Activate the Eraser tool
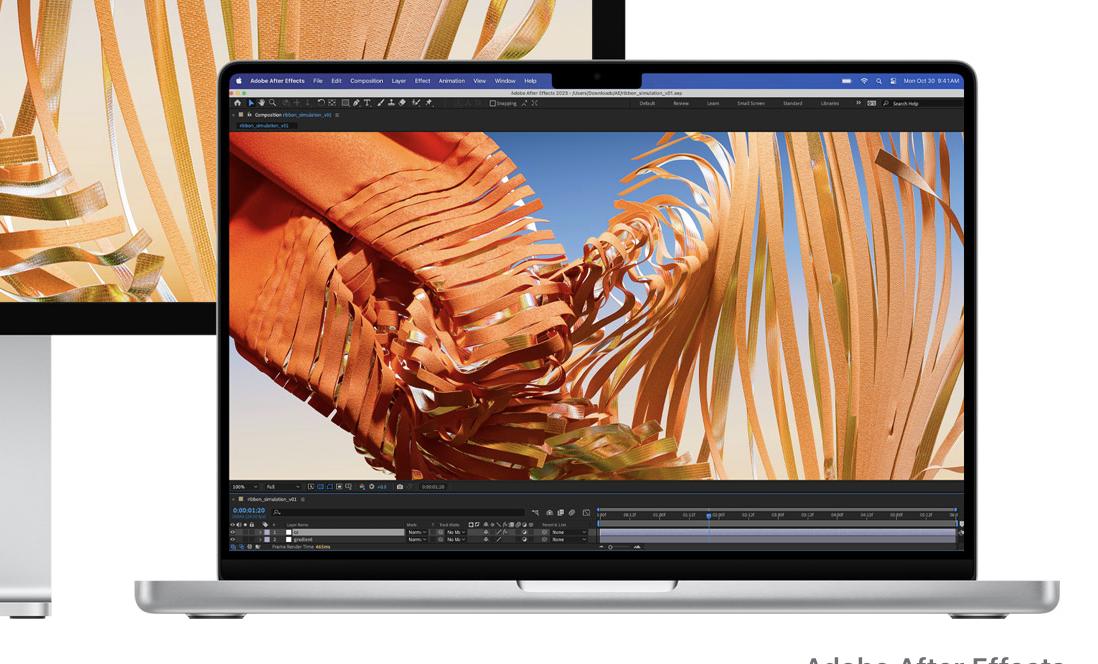Image resolution: width=1098 pixels, height=664 pixels. (x=400, y=102)
